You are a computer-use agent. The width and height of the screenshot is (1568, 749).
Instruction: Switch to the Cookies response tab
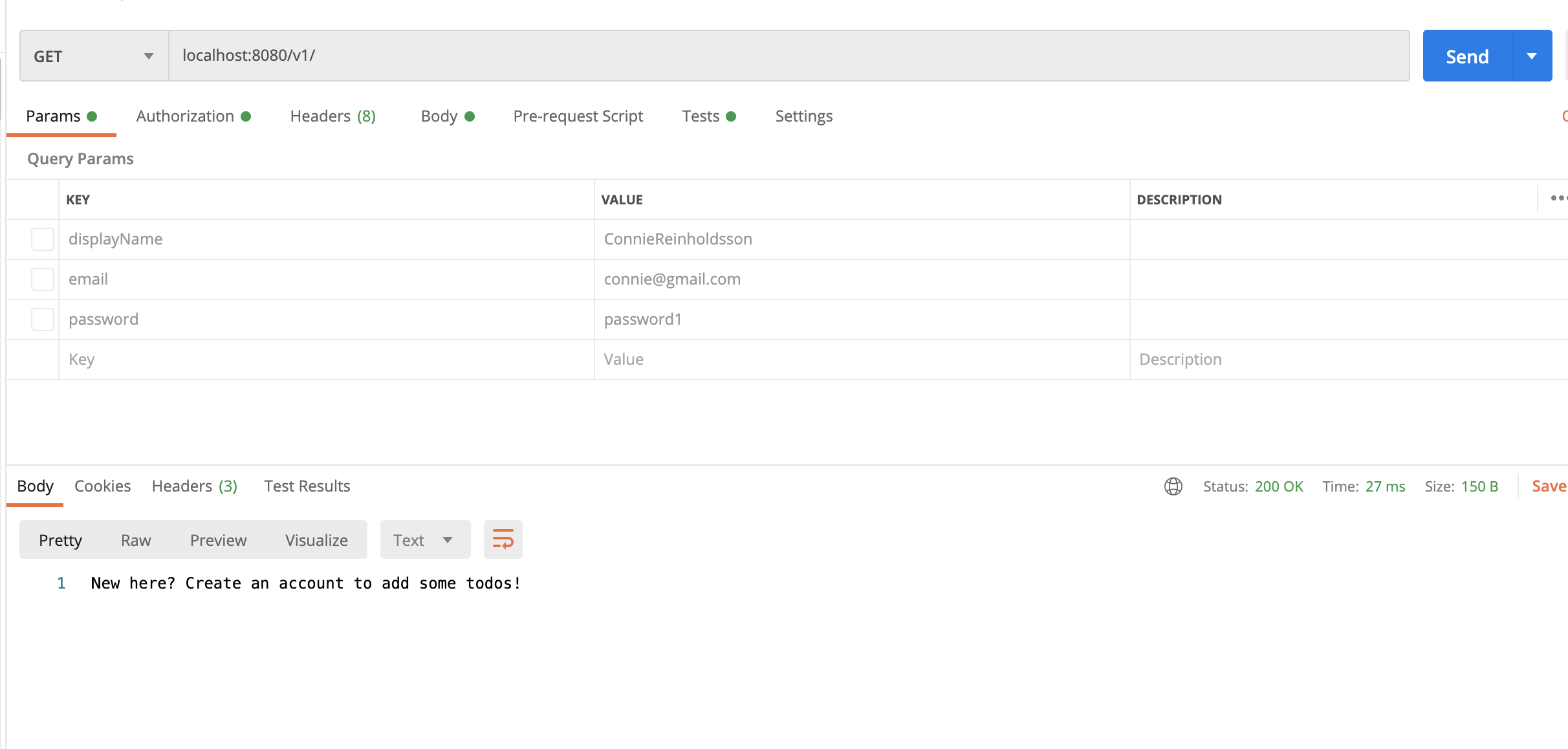tap(102, 486)
